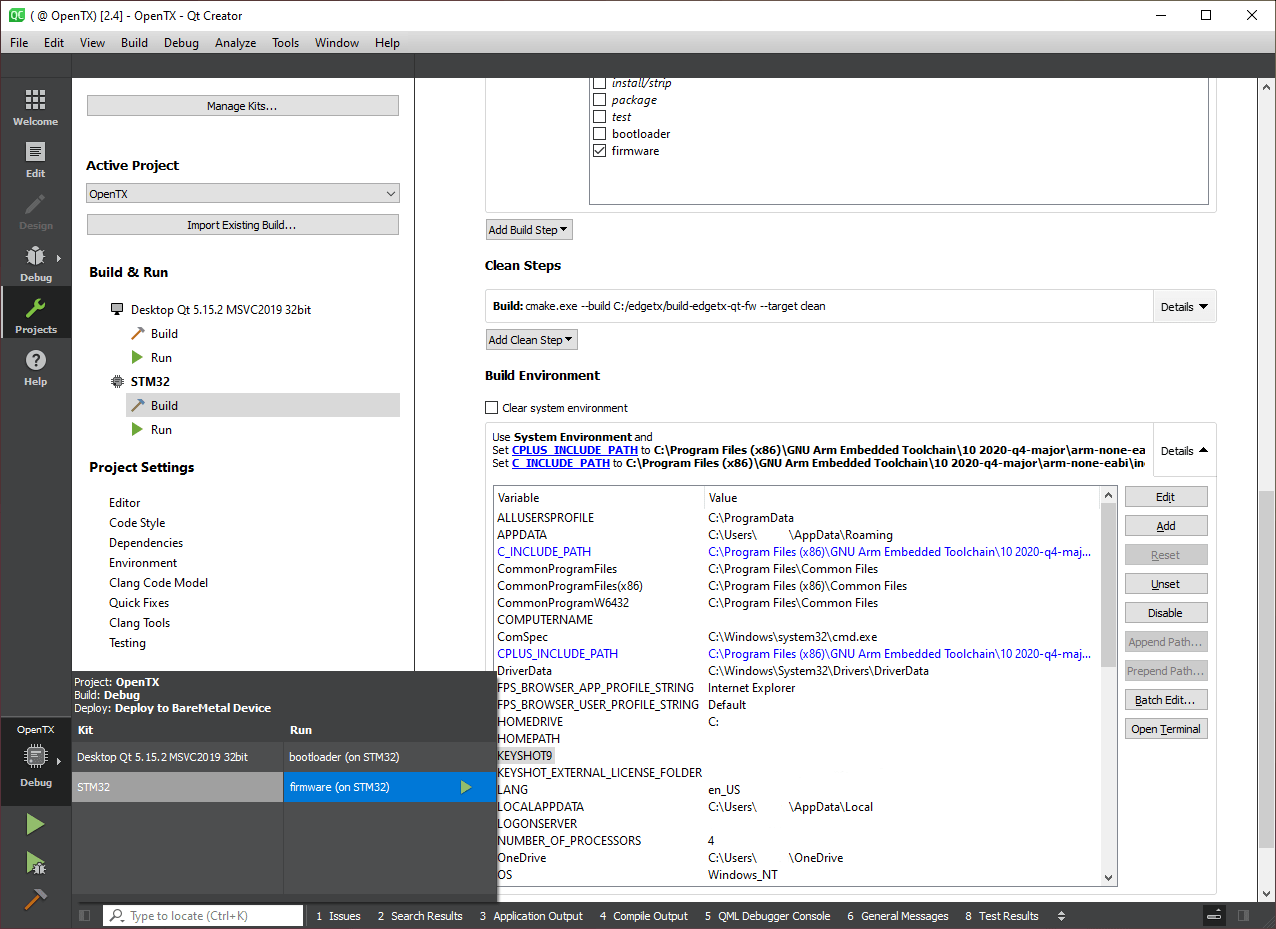Run the project with the green play button

[35, 823]
